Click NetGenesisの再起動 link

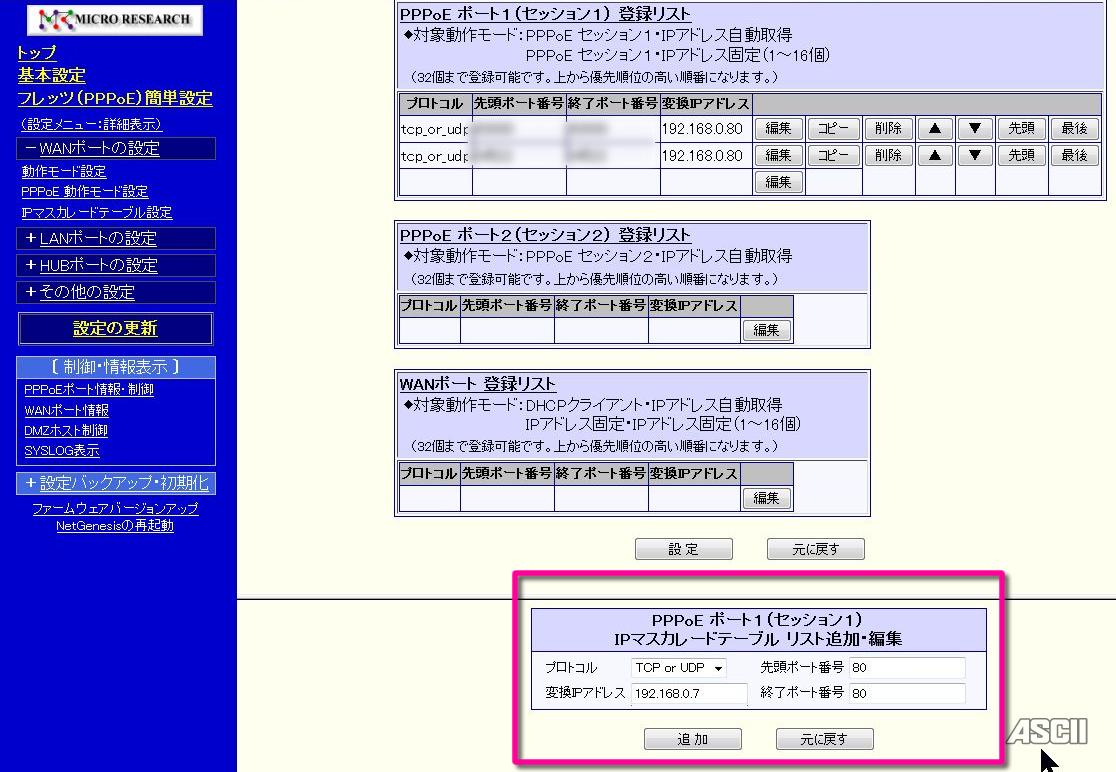click(x=115, y=525)
